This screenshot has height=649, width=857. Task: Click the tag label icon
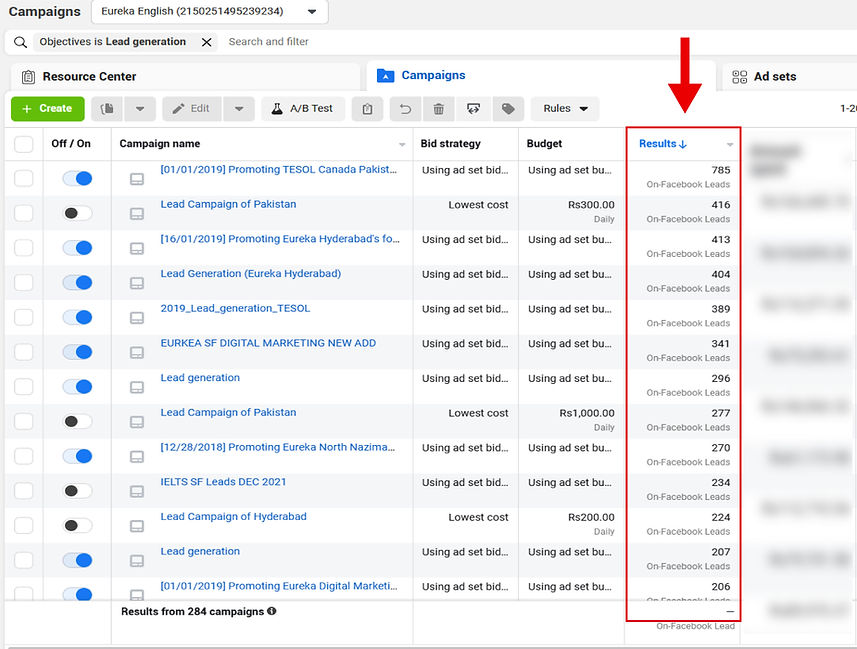[508, 109]
